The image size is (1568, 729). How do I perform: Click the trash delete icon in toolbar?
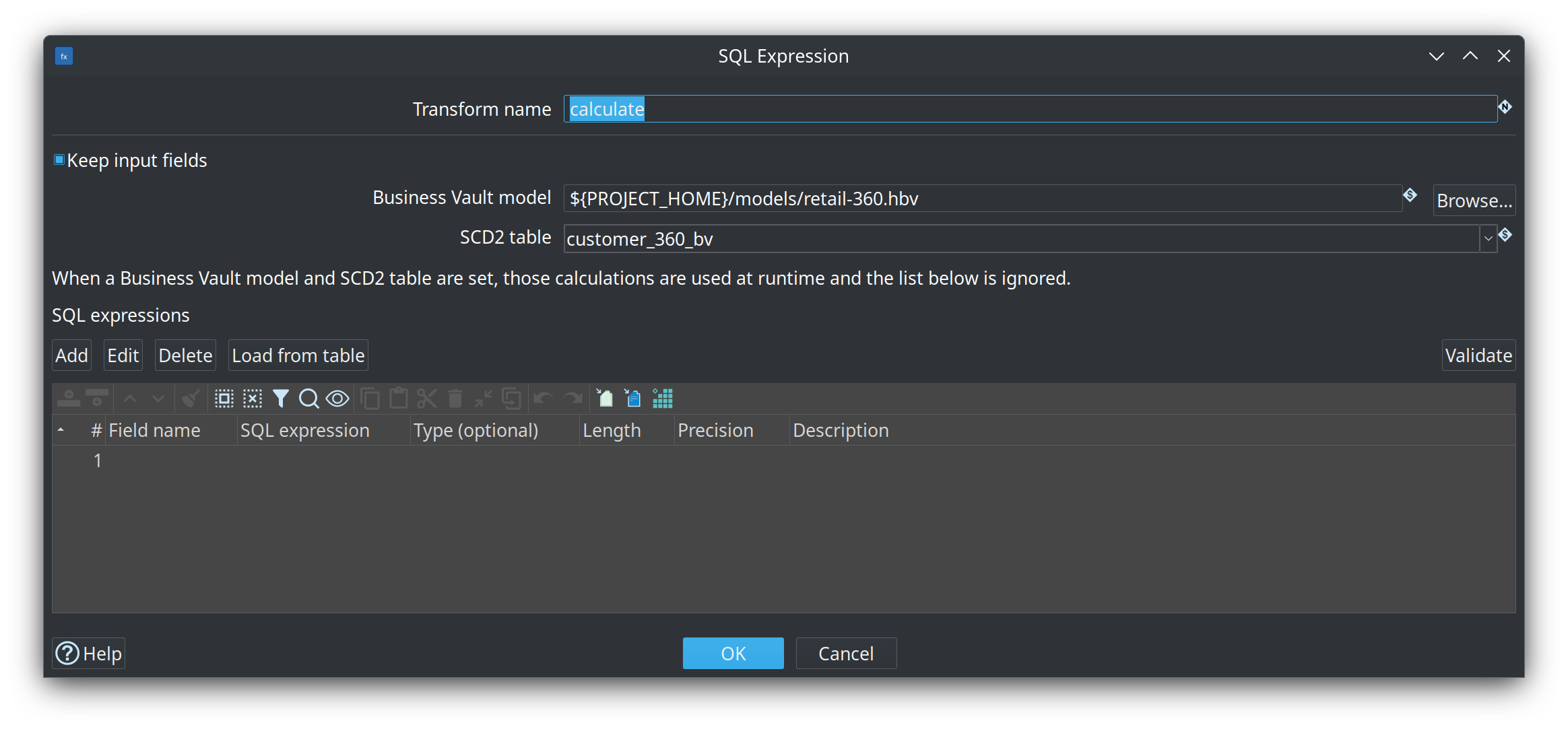(455, 398)
